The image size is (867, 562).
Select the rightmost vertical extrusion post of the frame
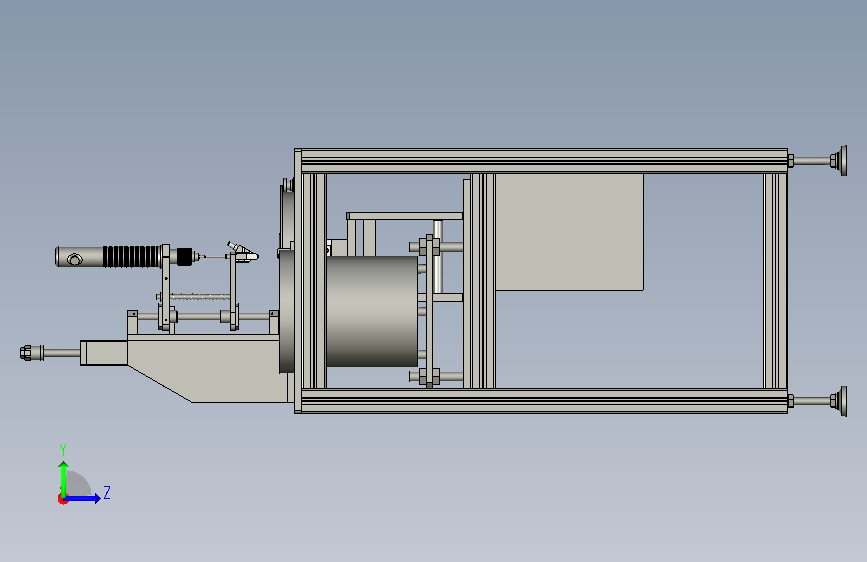[775, 281]
